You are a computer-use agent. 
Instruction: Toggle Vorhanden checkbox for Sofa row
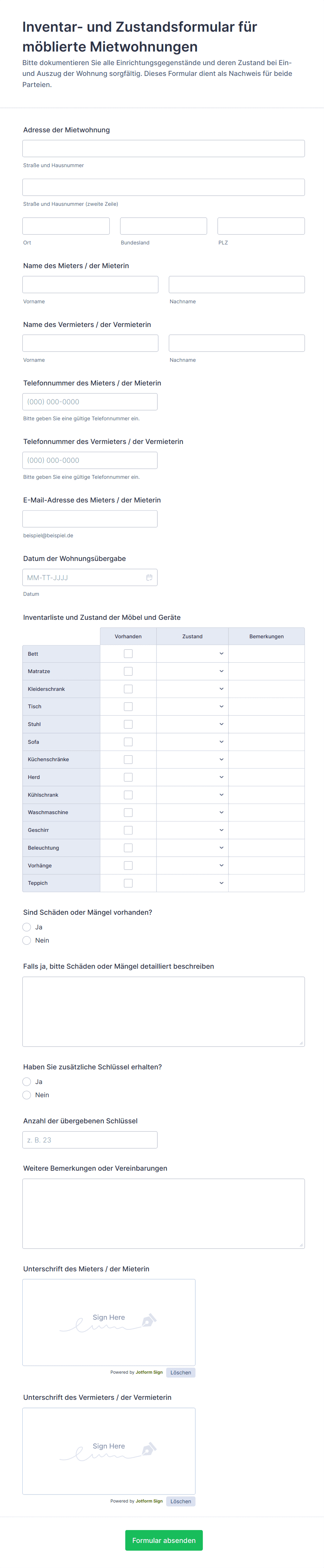[128, 742]
